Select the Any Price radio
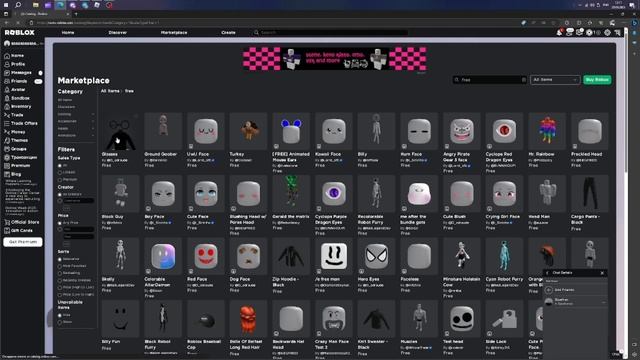This screenshot has height=360, width=640. coord(60,223)
